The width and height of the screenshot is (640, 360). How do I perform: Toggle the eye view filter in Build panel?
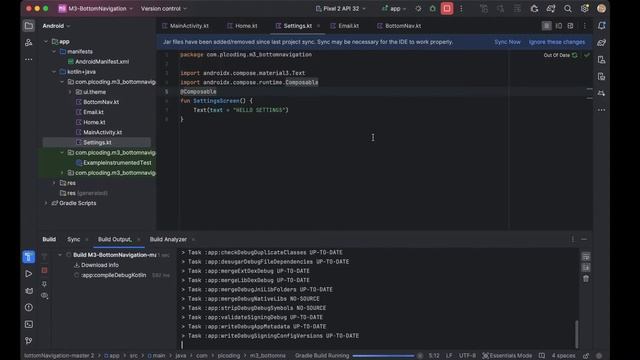[44, 295]
